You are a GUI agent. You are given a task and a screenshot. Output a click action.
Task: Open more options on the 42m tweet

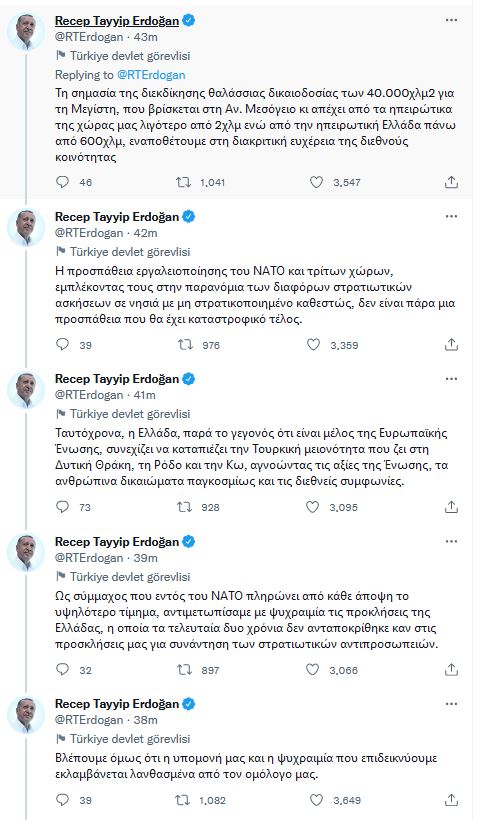tap(451, 216)
